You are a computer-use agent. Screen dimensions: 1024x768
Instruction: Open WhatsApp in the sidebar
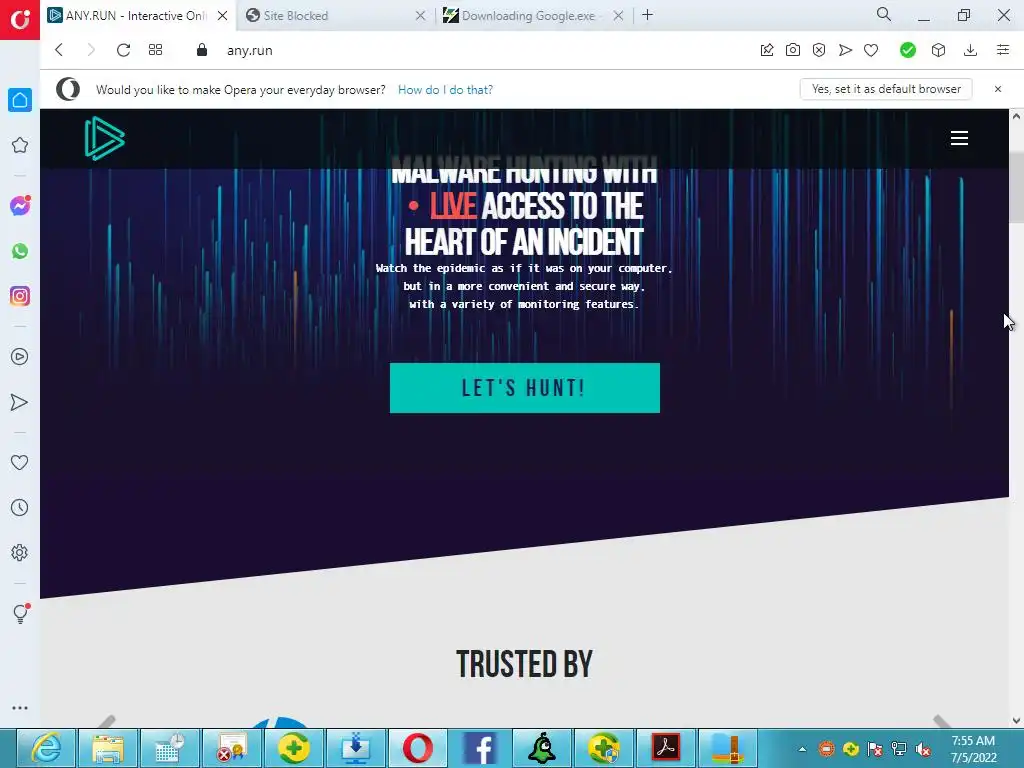20,251
